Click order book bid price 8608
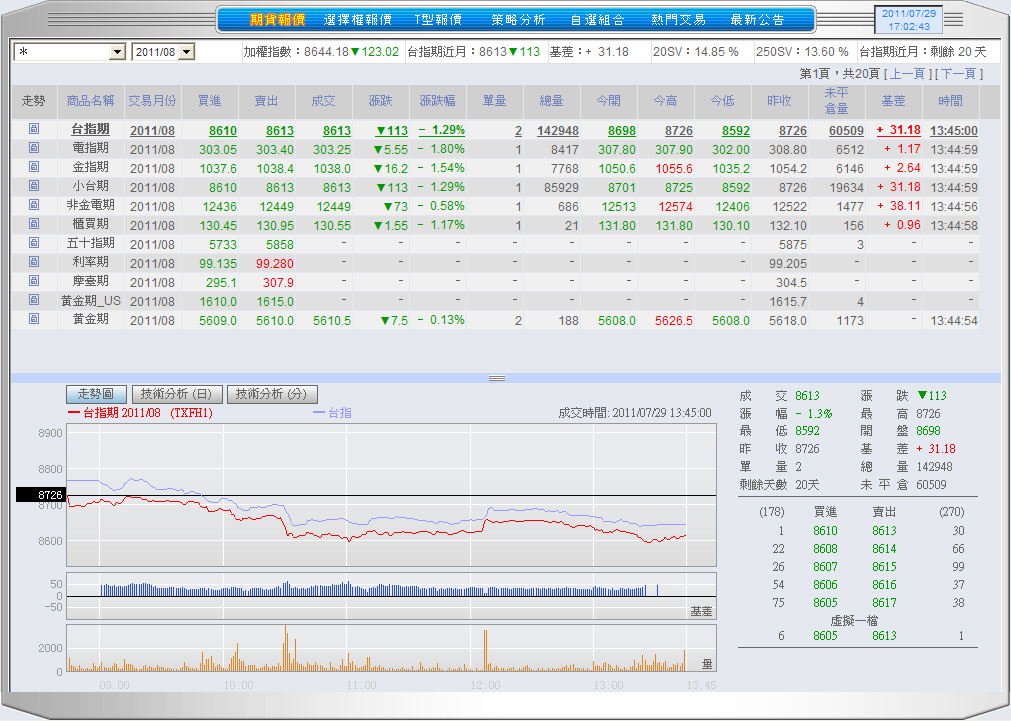The height and width of the screenshot is (721, 1011). pyautogui.click(x=825, y=549)
